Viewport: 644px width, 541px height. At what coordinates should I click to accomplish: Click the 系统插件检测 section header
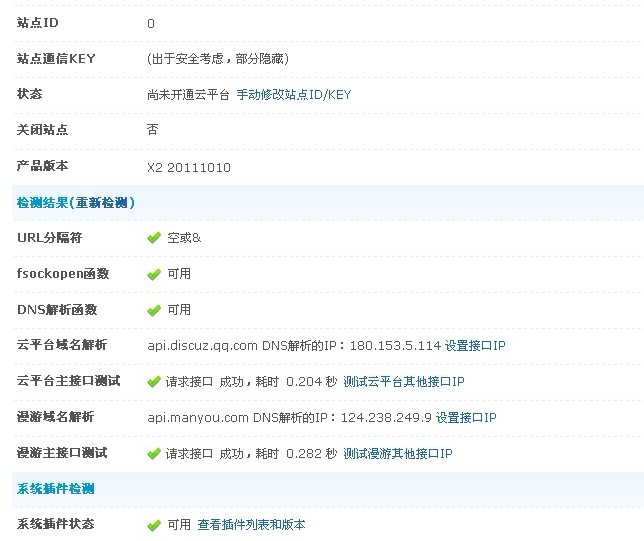tap(55, 489)
